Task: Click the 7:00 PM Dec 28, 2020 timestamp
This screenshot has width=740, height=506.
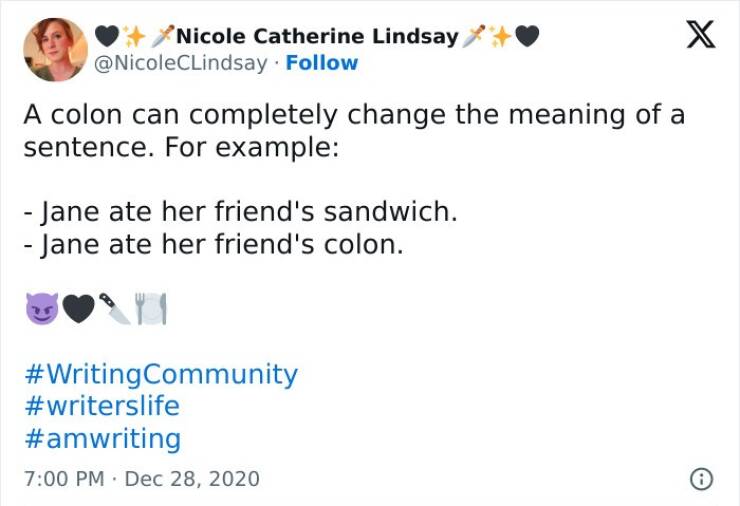Action: pyautogui.click(x=141, y=478)
